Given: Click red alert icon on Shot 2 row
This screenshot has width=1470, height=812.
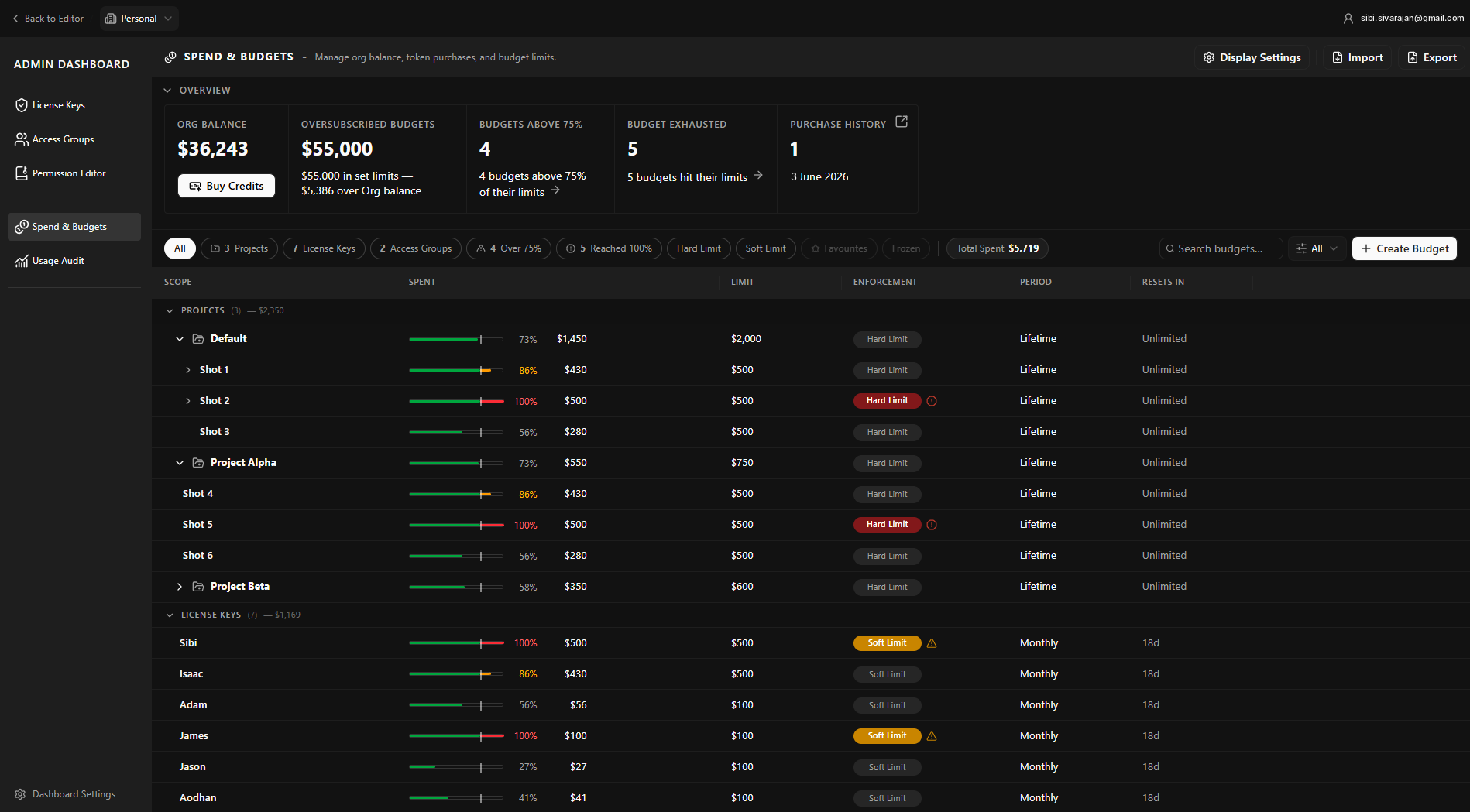Looking at the screenshot, I should click(932, 401).
